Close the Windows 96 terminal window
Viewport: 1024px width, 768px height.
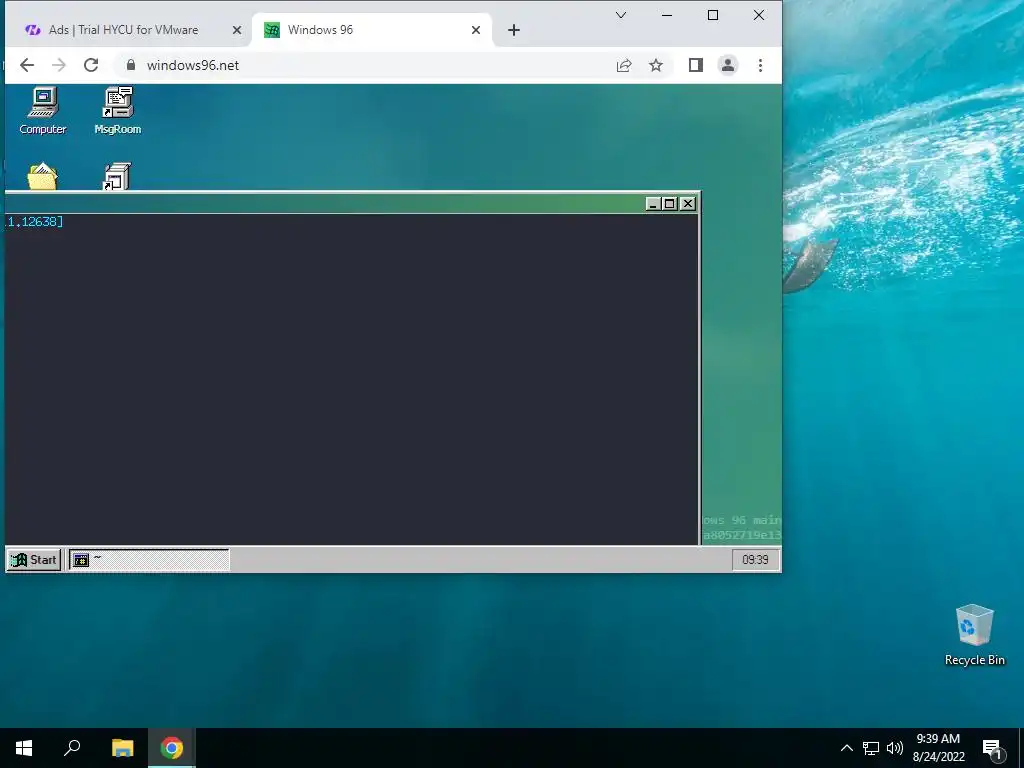pos(688,204)
